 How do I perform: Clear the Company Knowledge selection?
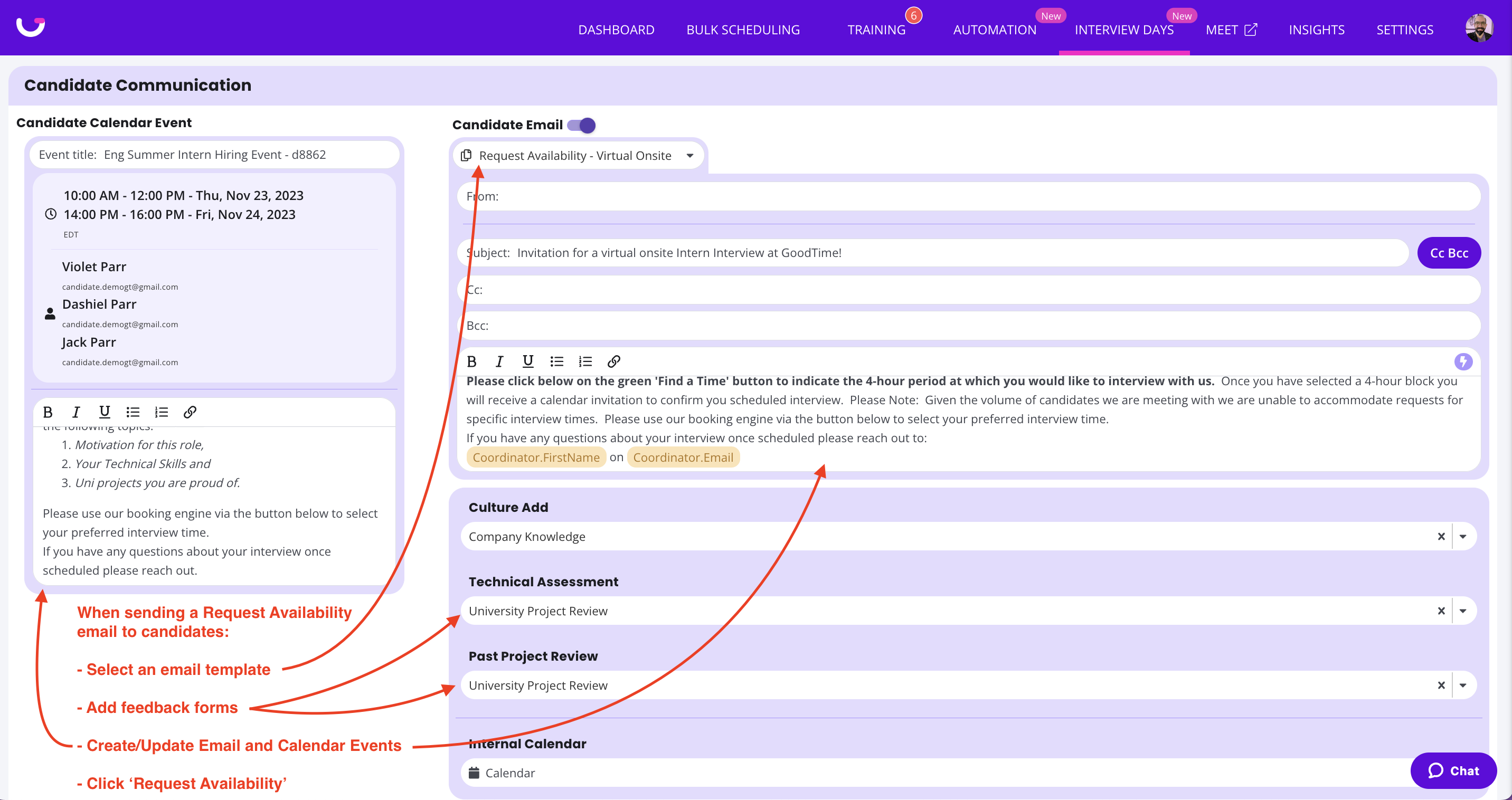coord(1441,537)
